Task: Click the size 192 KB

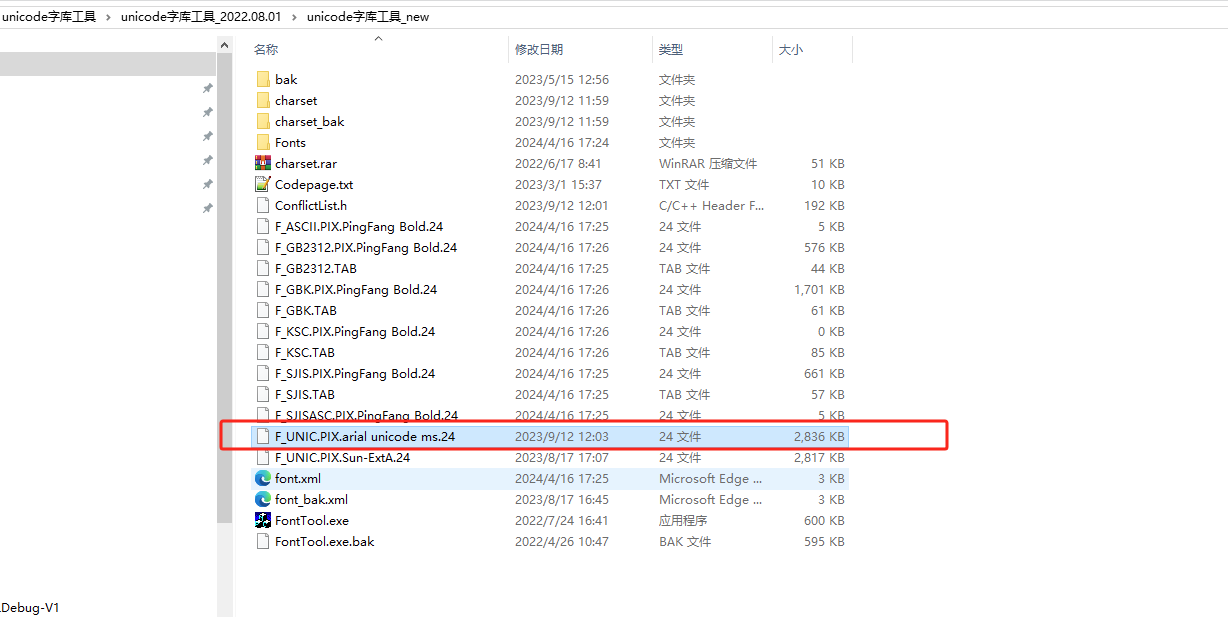Action: click(x=824, y=205)
